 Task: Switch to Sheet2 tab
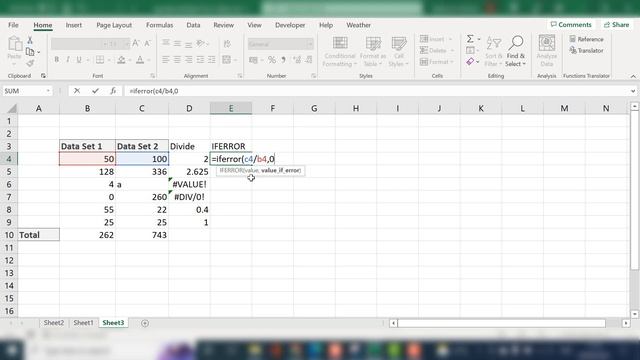53,322
